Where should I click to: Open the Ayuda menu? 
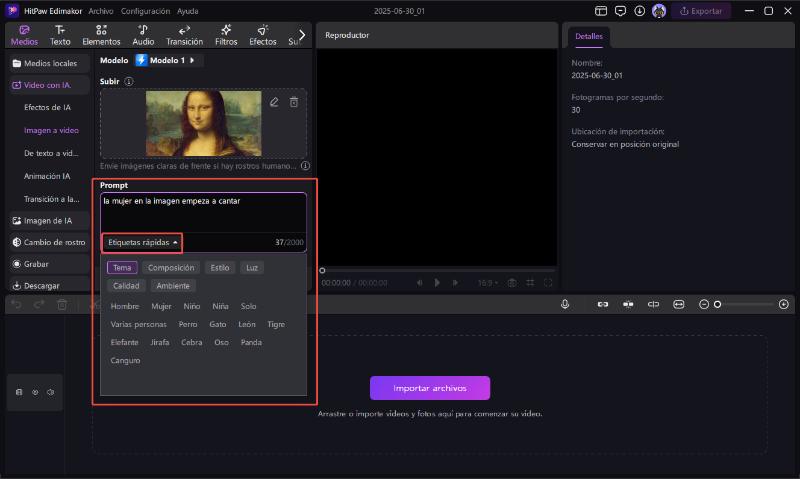pyautogui.click(x=187, y=11)
